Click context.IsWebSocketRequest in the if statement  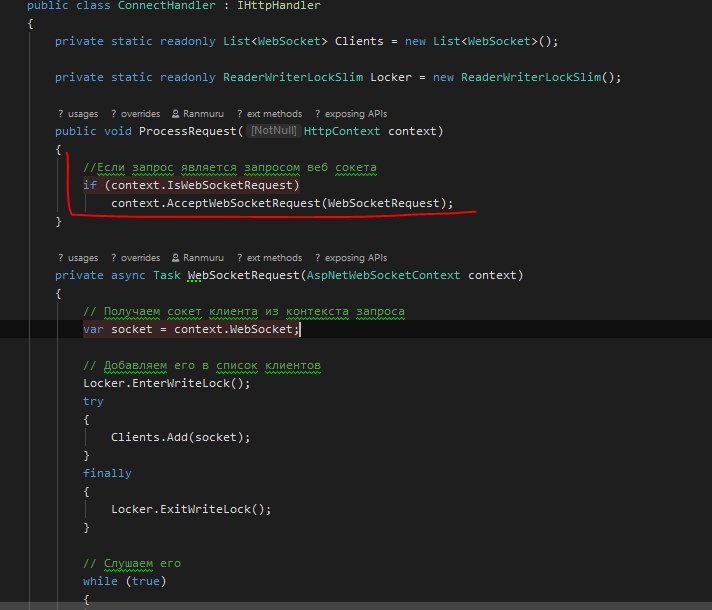click(x=202, y=185)
